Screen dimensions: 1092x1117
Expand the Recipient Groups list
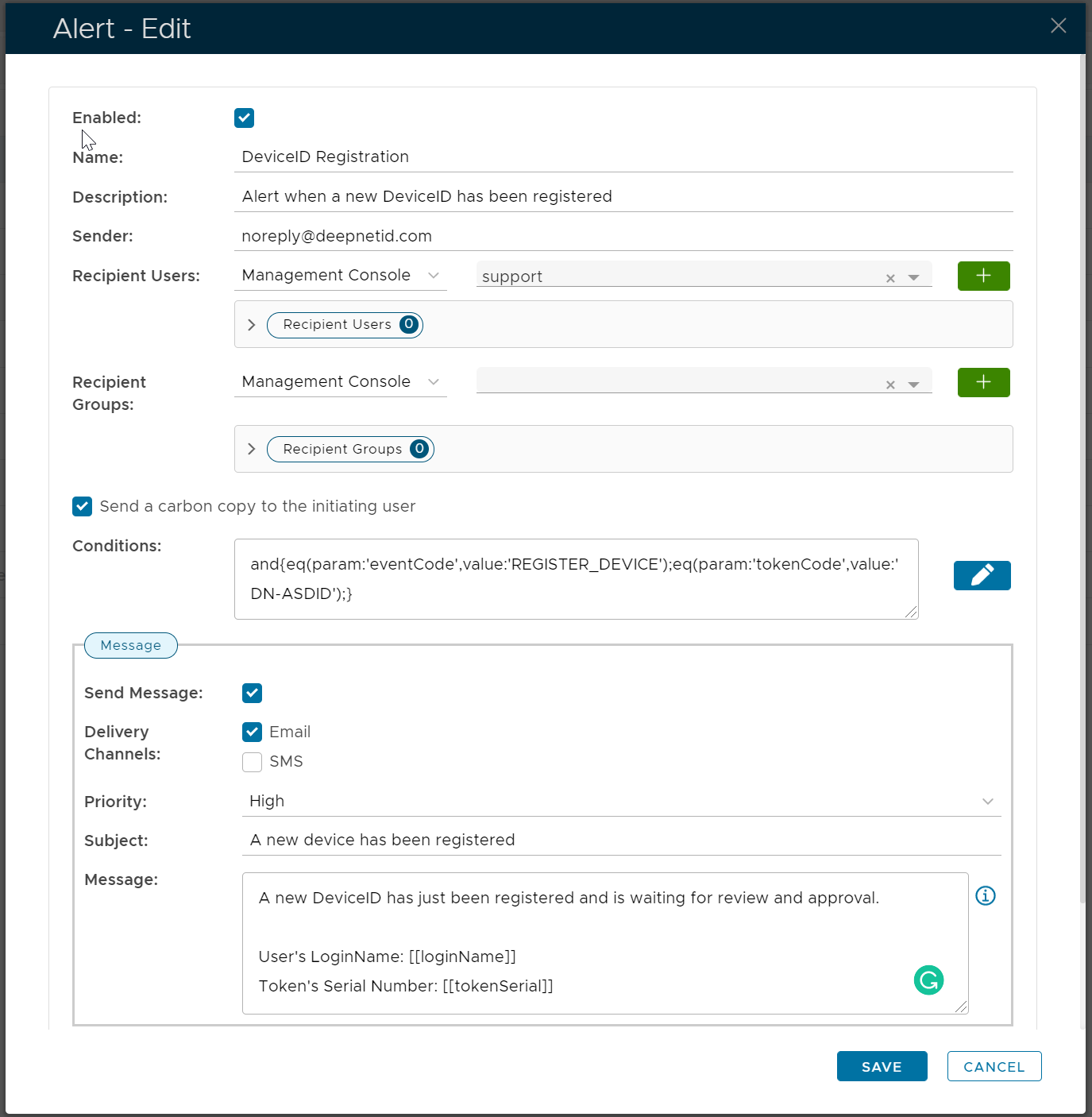pyautogui.click(x=252, y=449)
